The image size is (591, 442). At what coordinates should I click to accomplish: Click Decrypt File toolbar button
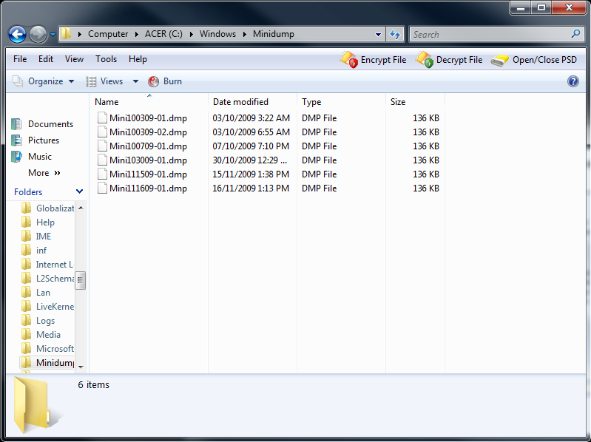click(449, 60)
